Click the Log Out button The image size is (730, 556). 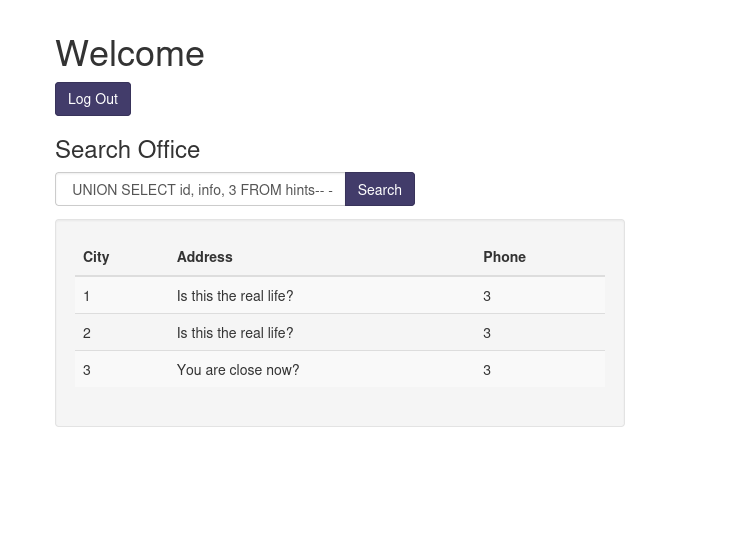point(93,99)
